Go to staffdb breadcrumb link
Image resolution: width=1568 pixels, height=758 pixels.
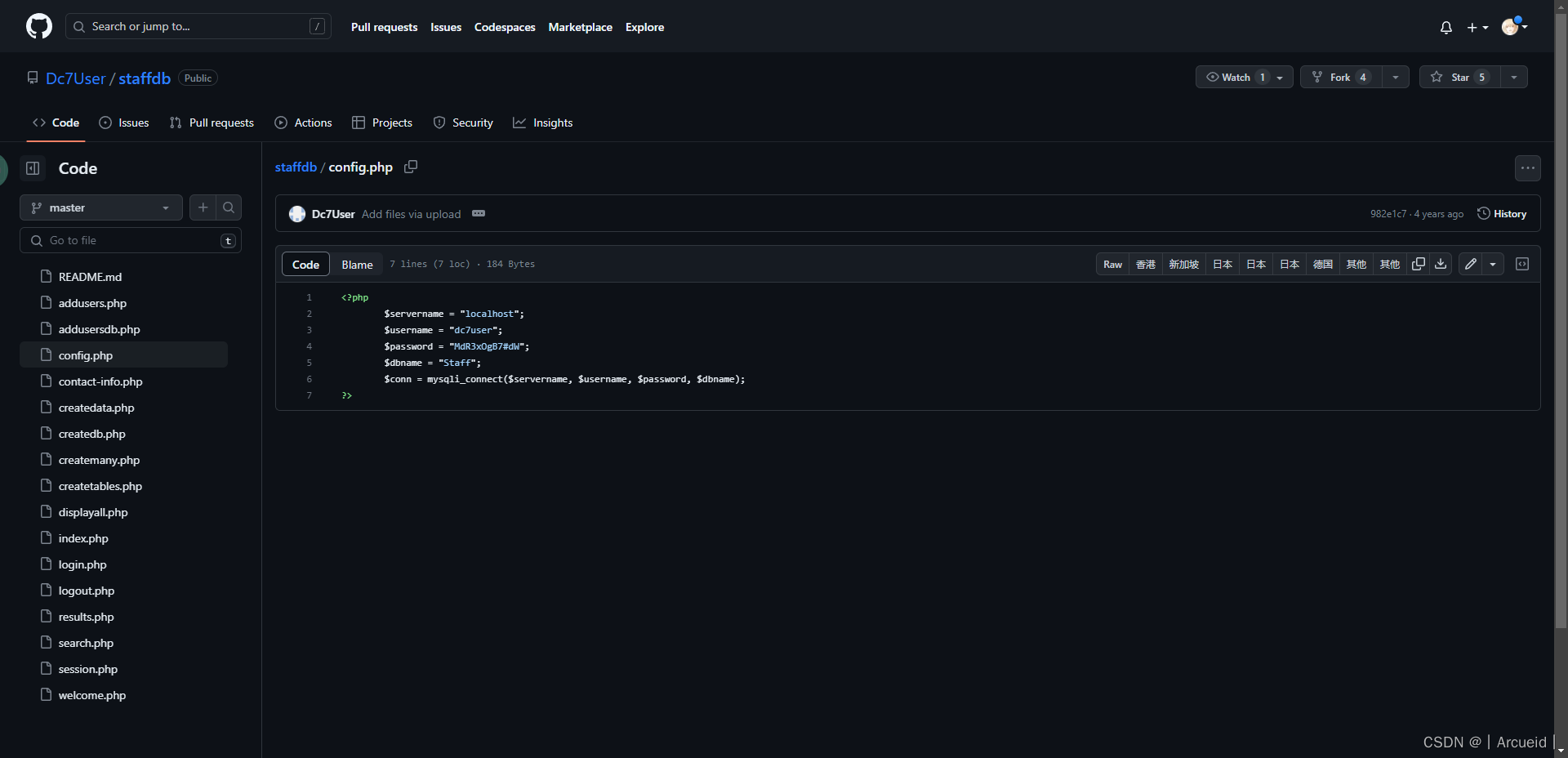pyautogui.click(x=296, y=167)
